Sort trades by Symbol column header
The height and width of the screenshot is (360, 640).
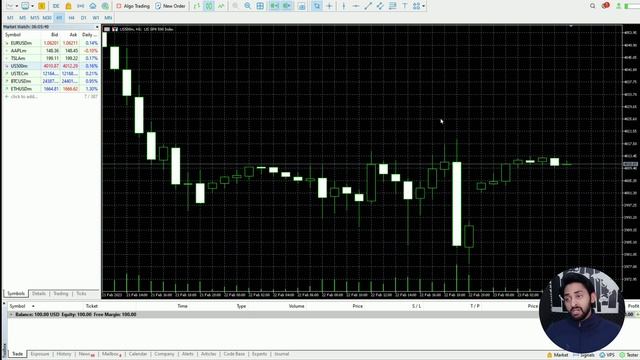(18, 306)
